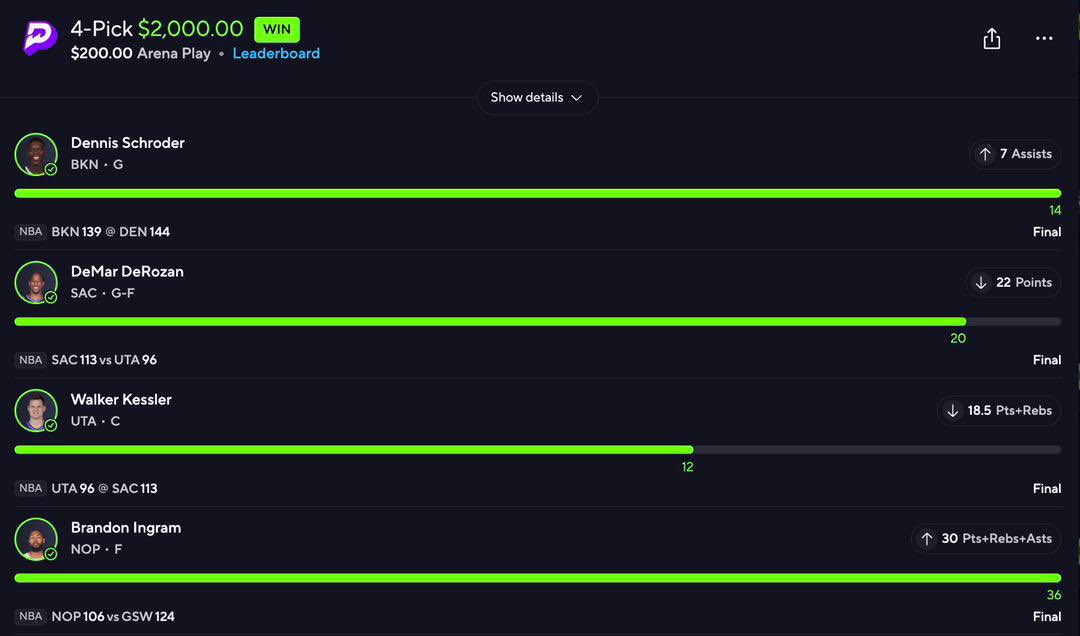1080x636 pixels.
Task: Click the SAC · G-F team position text
Action: tap(103, 292)
